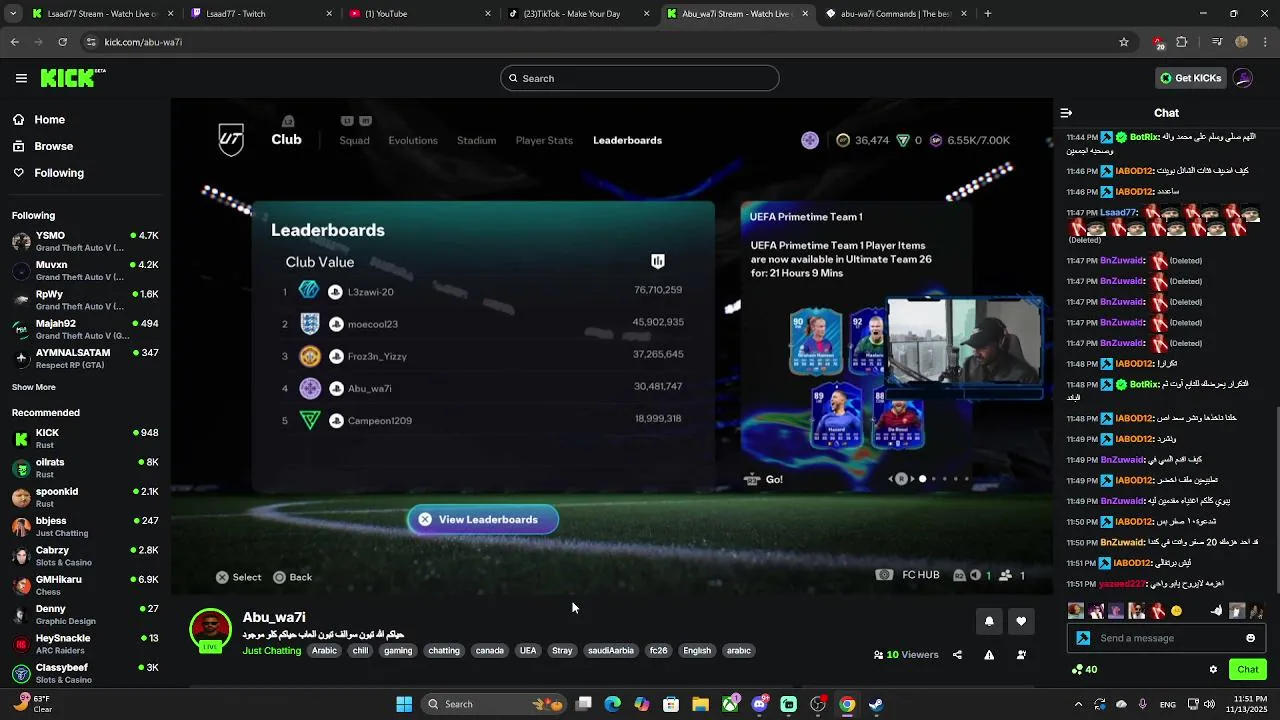Click the host or clip icon beside report
1280x720 pixels.
(1021, 655)
